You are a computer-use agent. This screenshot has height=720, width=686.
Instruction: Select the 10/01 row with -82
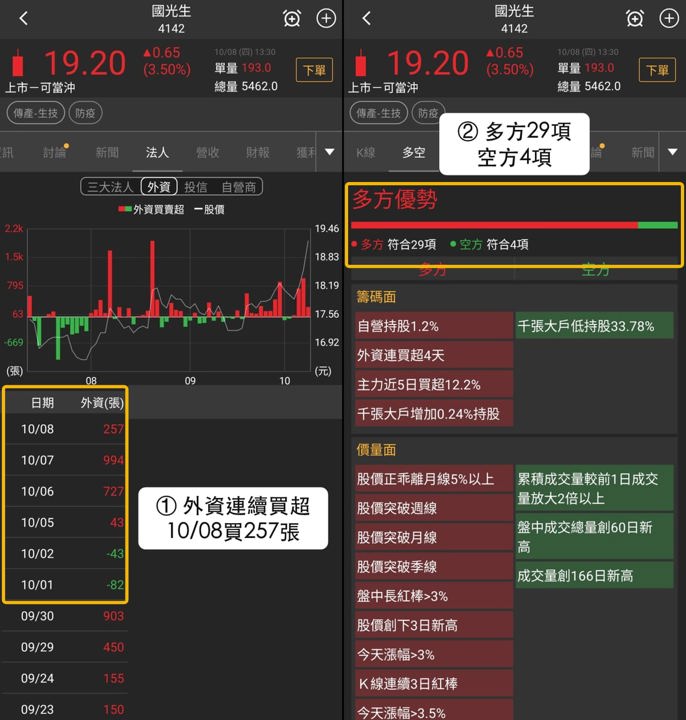pos(66,585)
